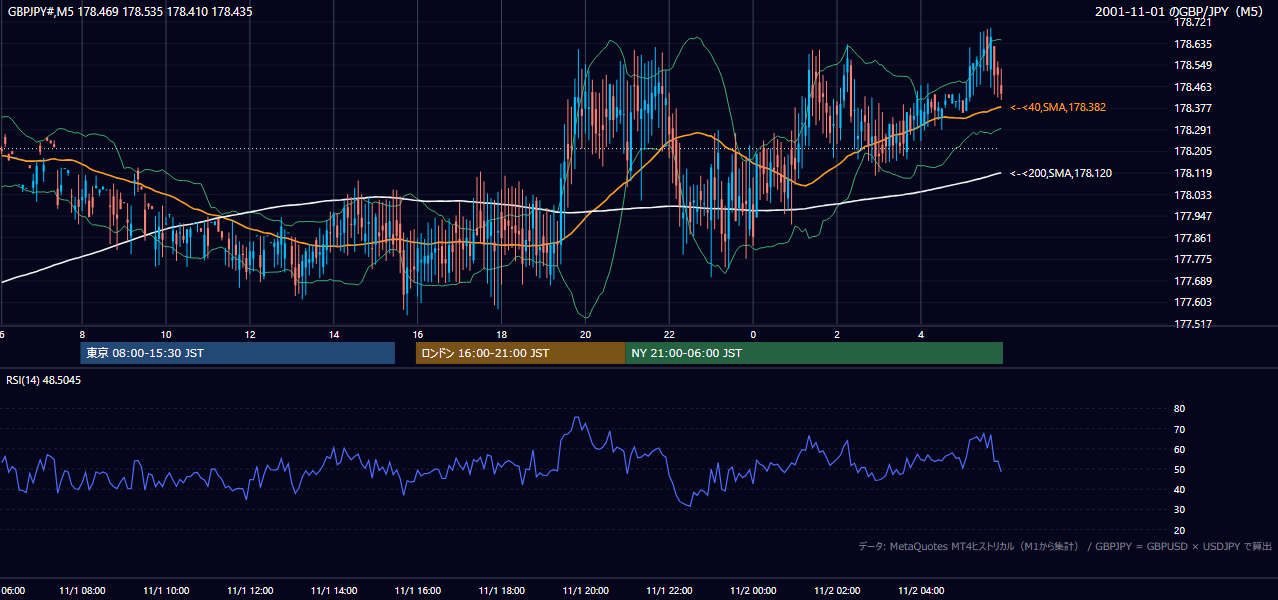Screen dimensions: 1278x600
Task: Click RSI scale level 20
Action: (1179, 530)
